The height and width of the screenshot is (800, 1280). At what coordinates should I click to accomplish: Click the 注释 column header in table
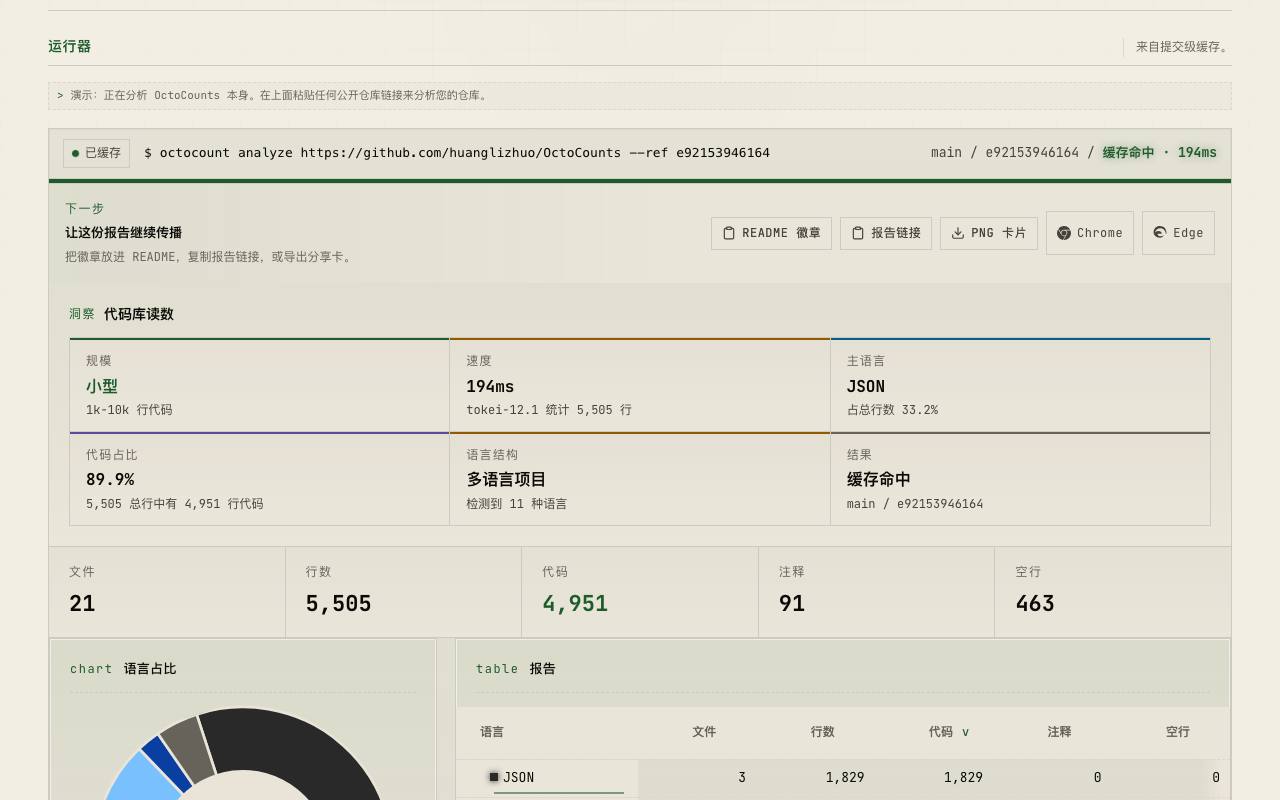pos(1059,732)
